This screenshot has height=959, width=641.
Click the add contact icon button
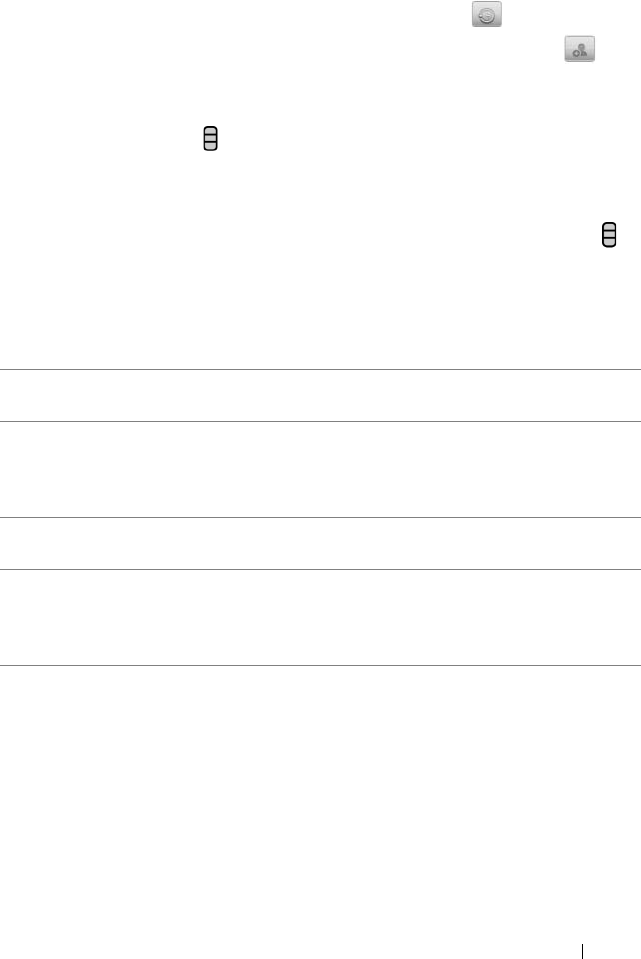[580, 51]
